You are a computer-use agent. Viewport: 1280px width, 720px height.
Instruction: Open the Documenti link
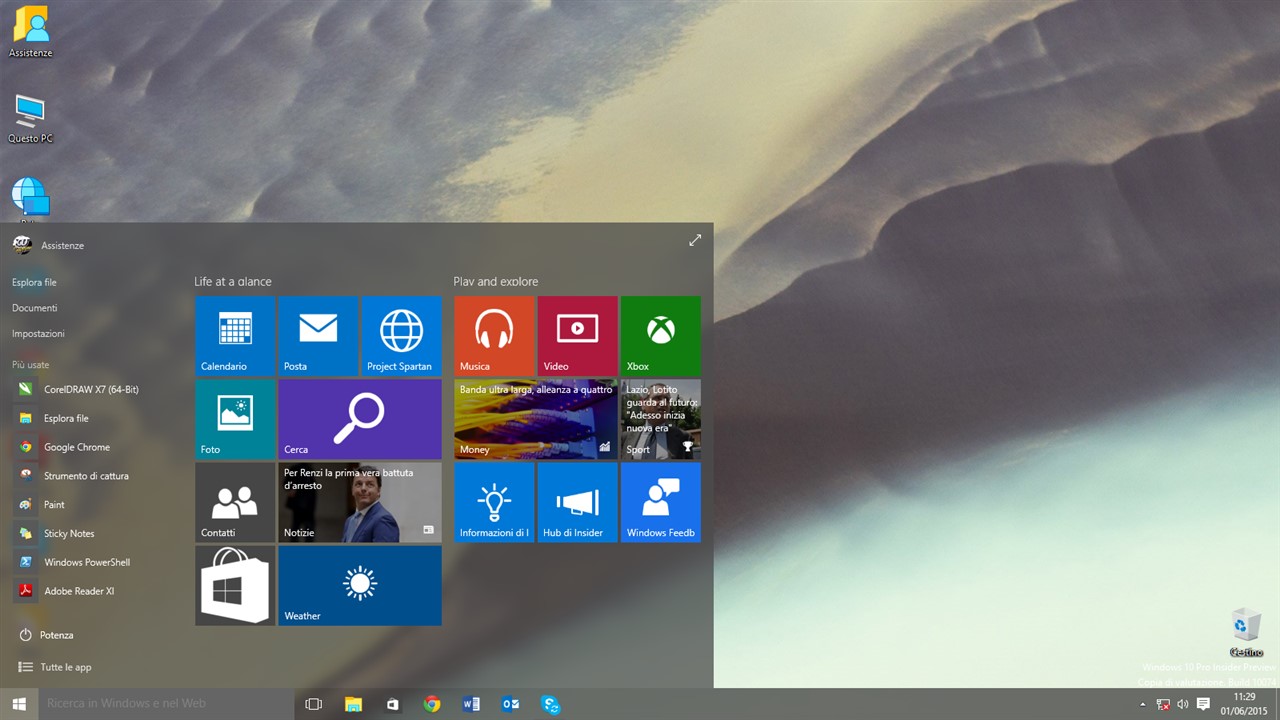coord(35,308)
